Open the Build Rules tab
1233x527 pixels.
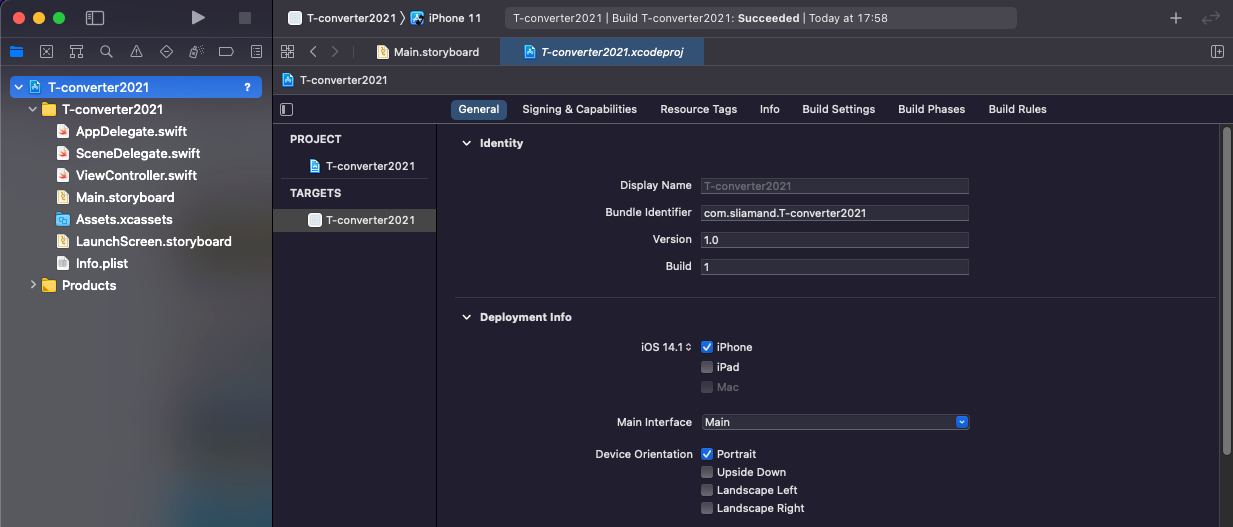coord(1017,109)
